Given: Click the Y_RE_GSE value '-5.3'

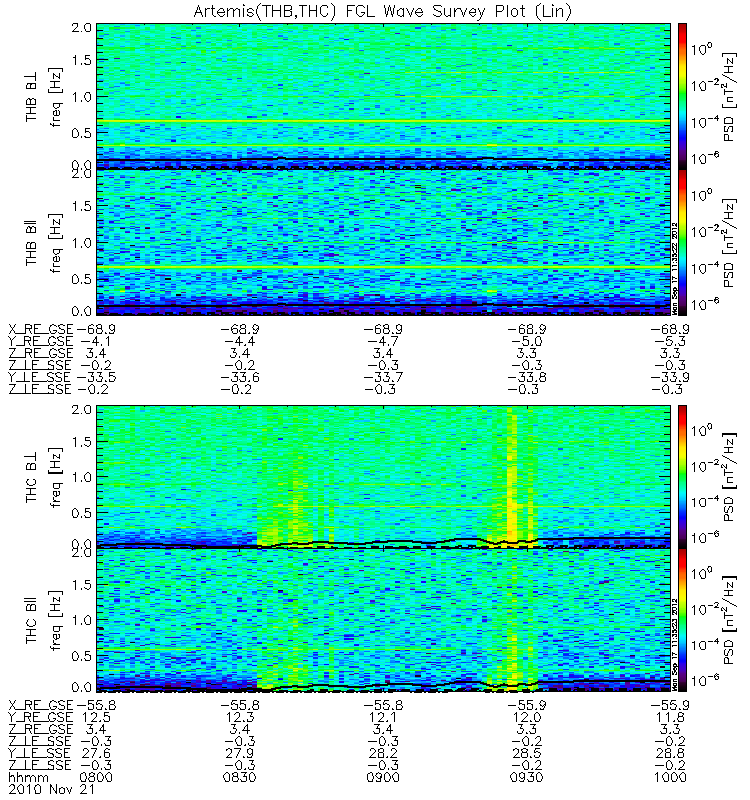Looking at the screenshot, I should pyautogui.click(x=669, y=341).
